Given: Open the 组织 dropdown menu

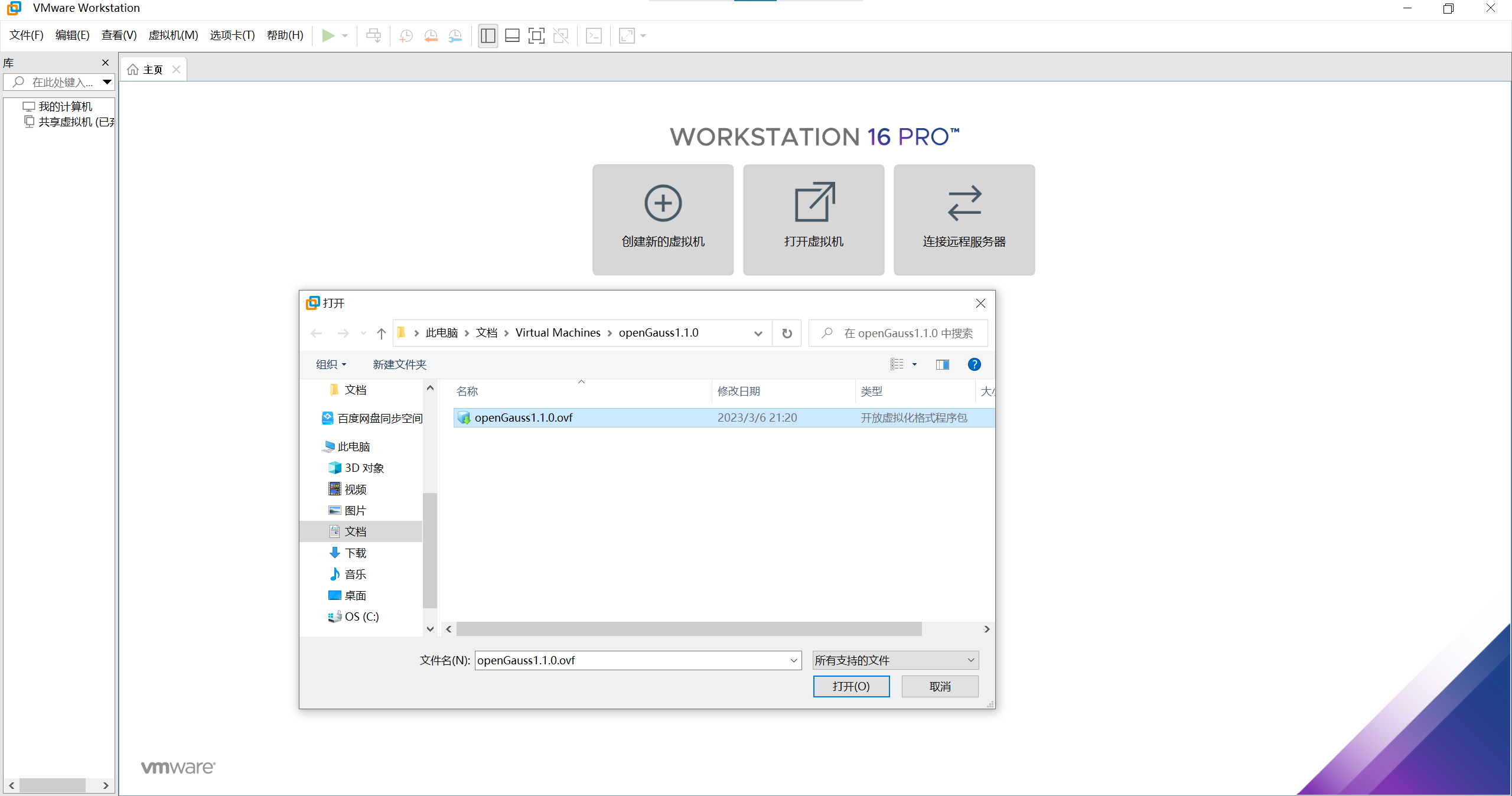Looking at the screenshot, I should point(331,364).
